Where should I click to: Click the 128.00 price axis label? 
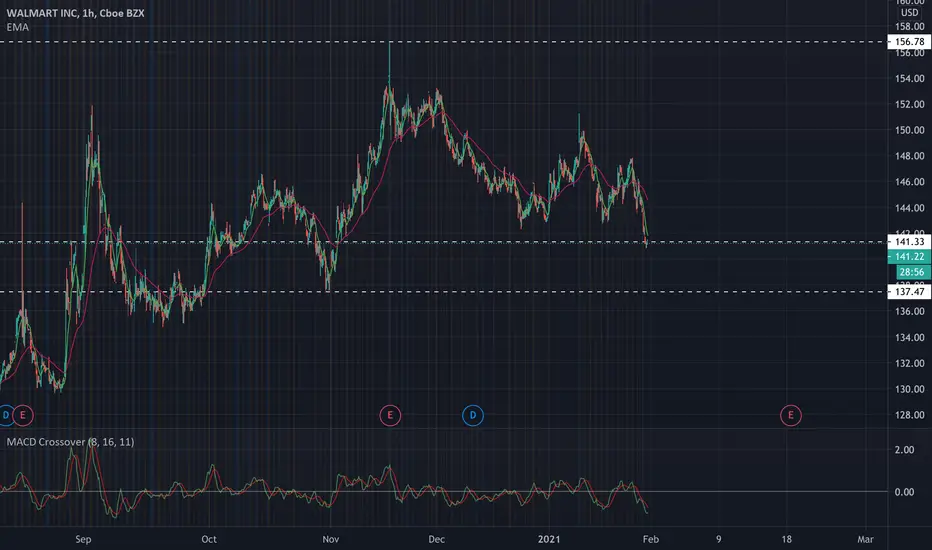(x=909, y=415)
